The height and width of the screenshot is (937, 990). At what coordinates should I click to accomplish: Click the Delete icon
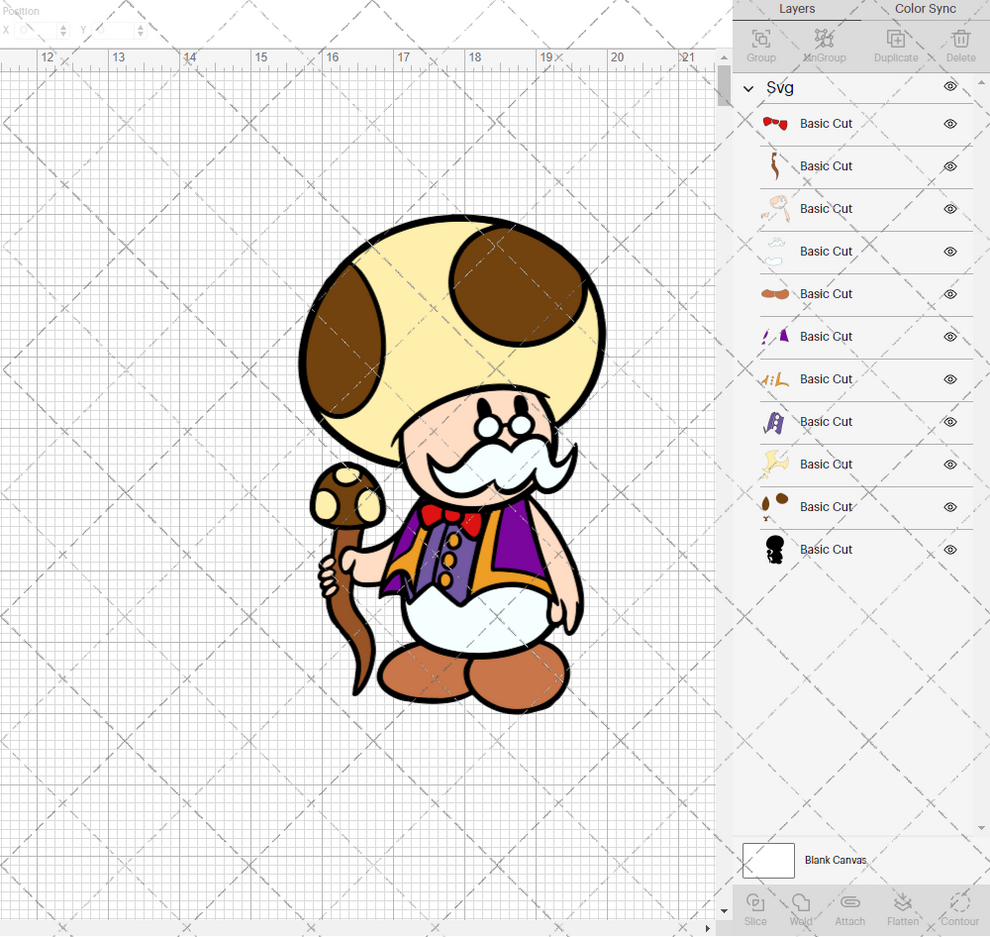960,44
